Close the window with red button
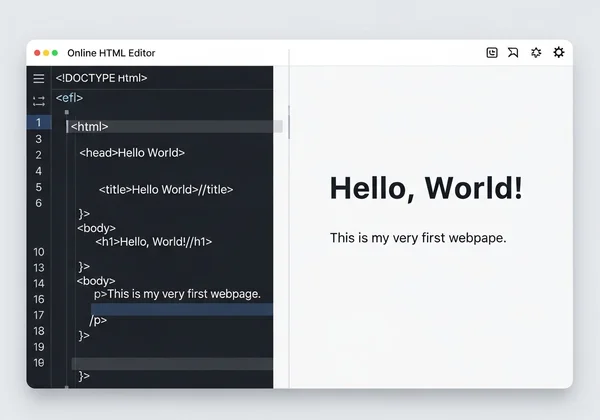This screenshot has height=420, width=600. (37, 53)
